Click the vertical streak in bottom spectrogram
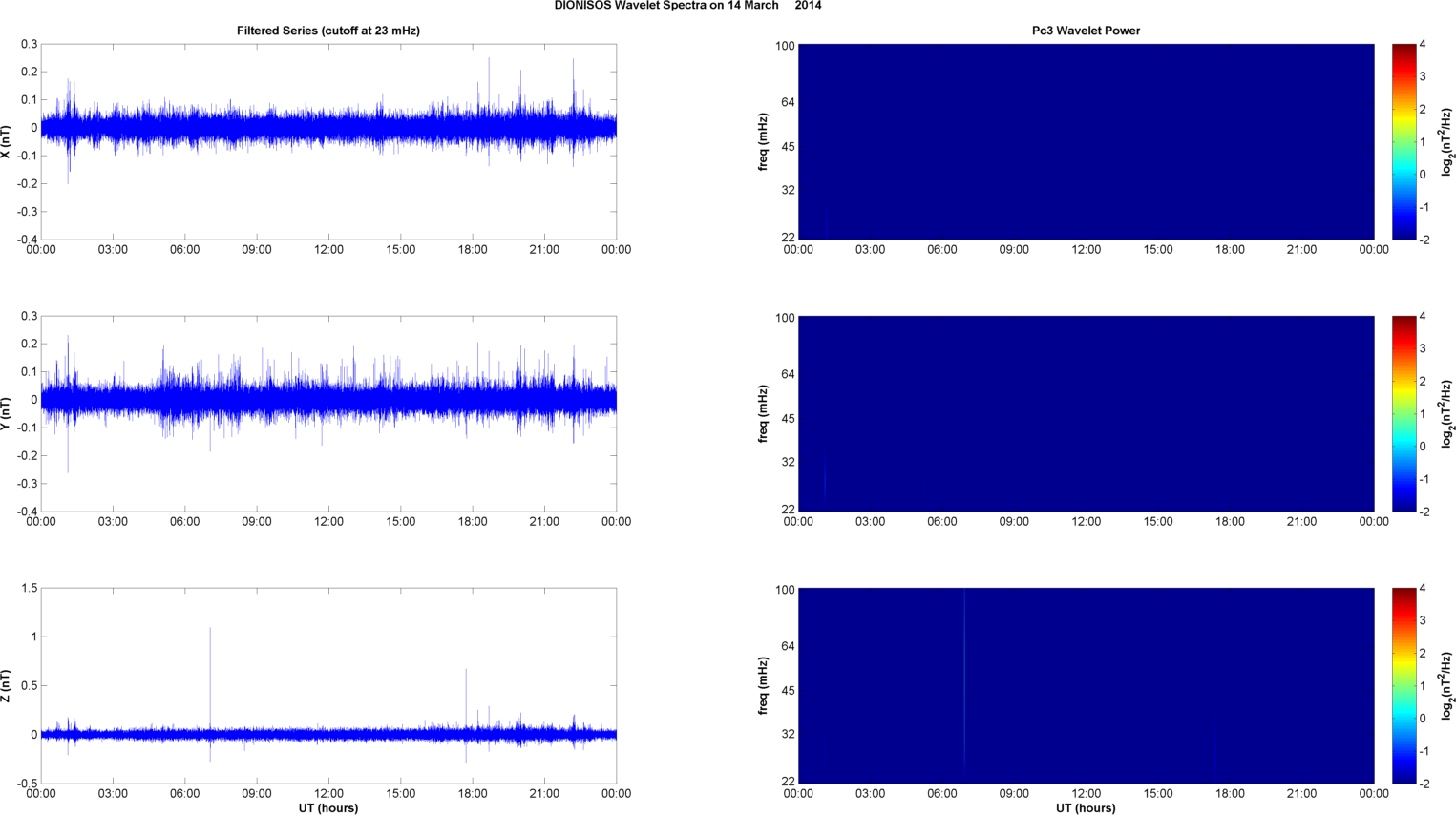 tap(964, 678)
